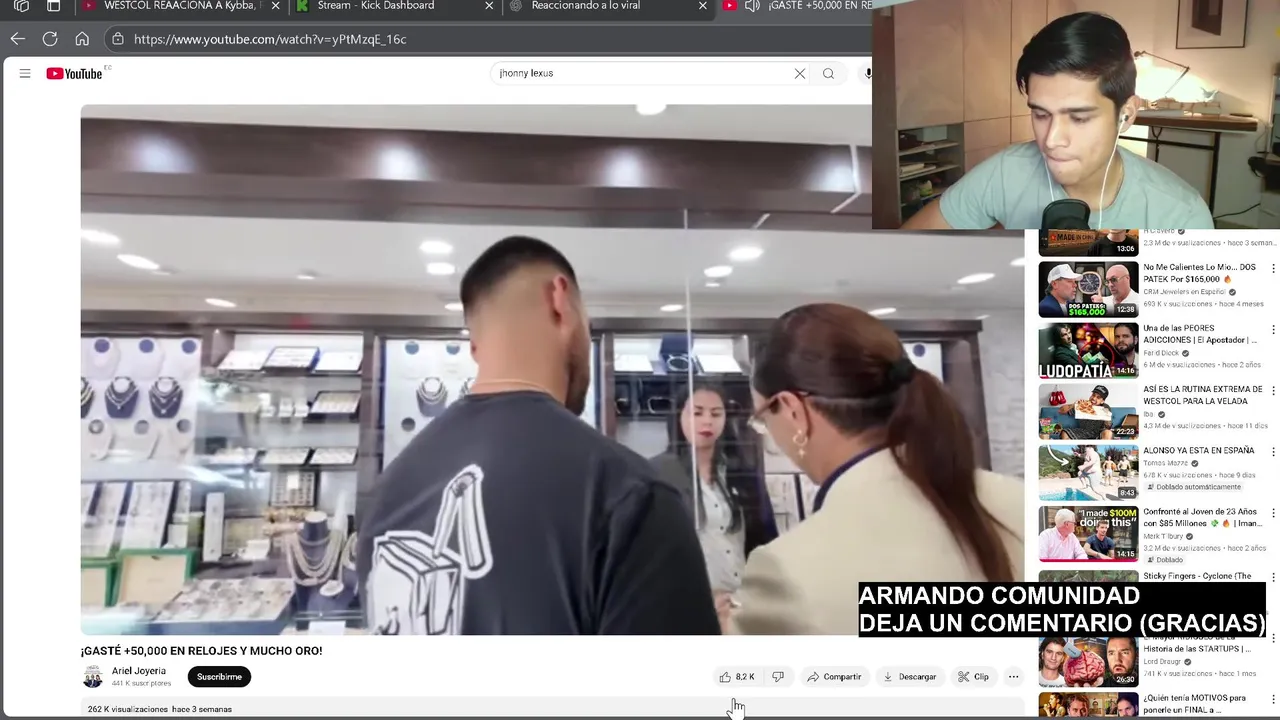Open ¿Quién tenía MOTIVOS video title
1280x720 pixels.
[x=1194, y=704]
